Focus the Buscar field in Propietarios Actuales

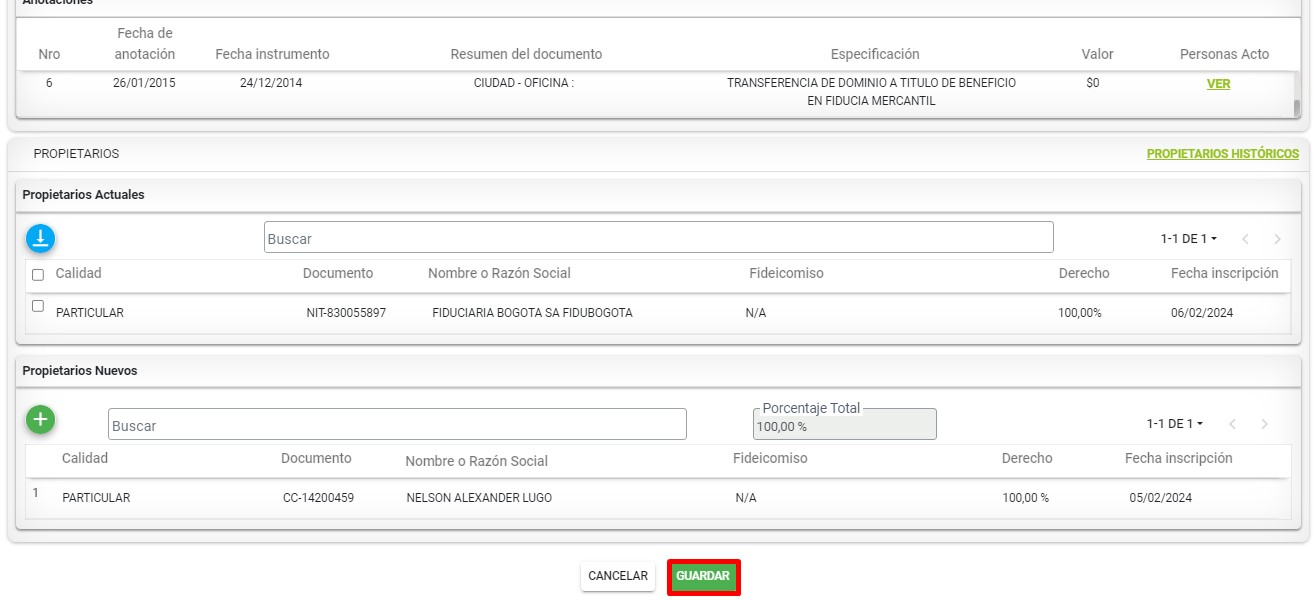point(658,238)
